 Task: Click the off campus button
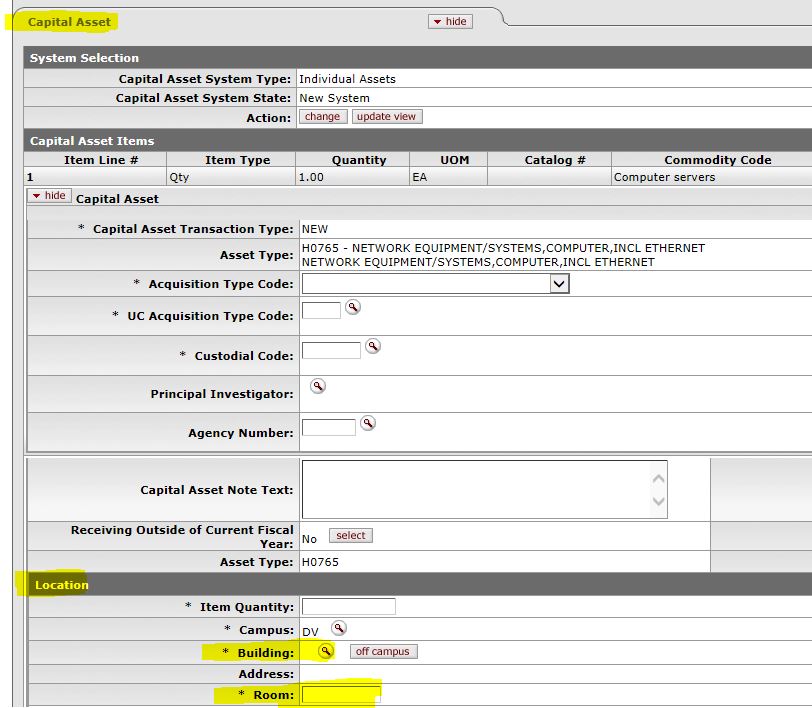[384, 652]
